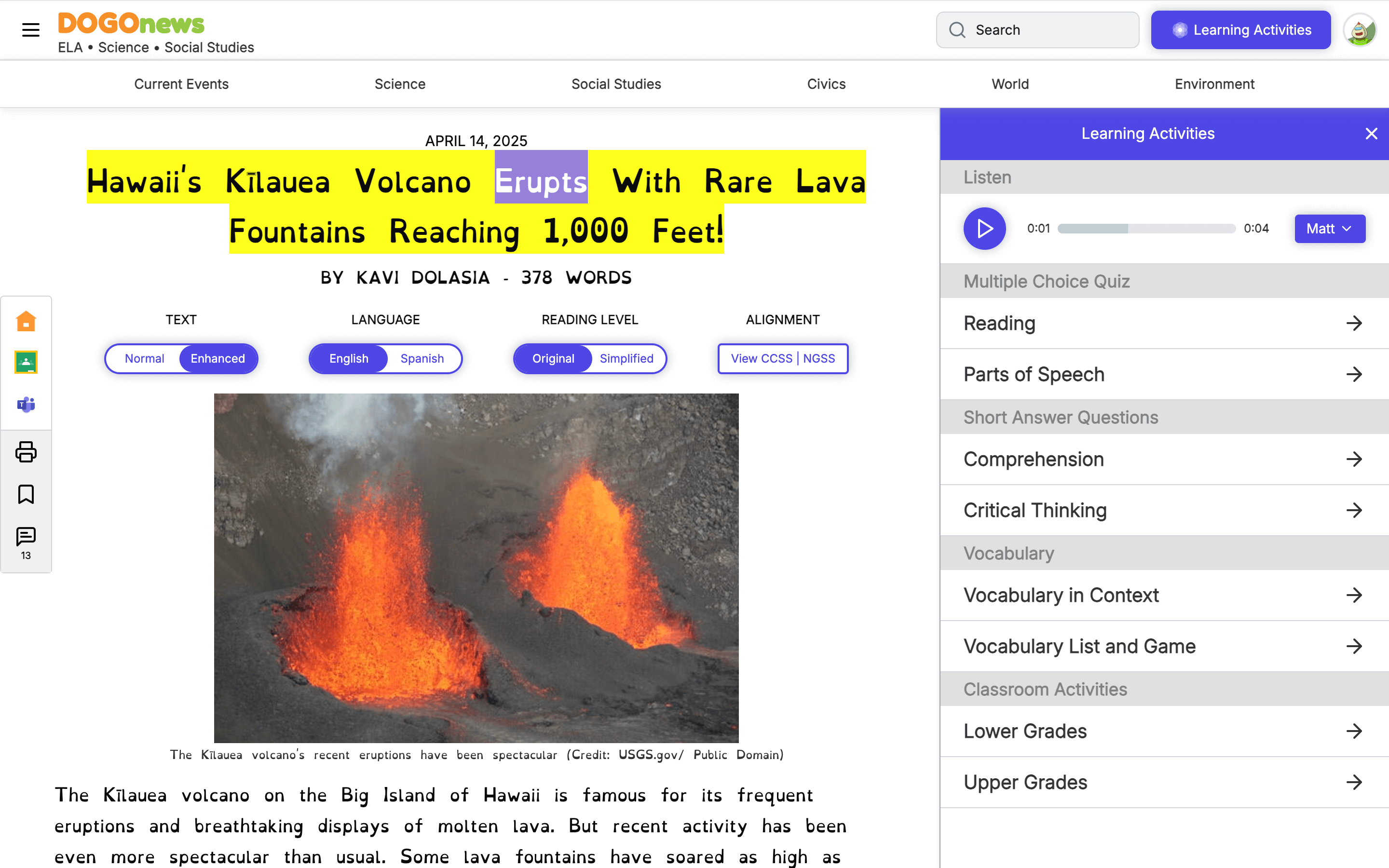Open the Learning Activities panel
The height and width of the screenshot is (868, 1389).
[1240, 30]
